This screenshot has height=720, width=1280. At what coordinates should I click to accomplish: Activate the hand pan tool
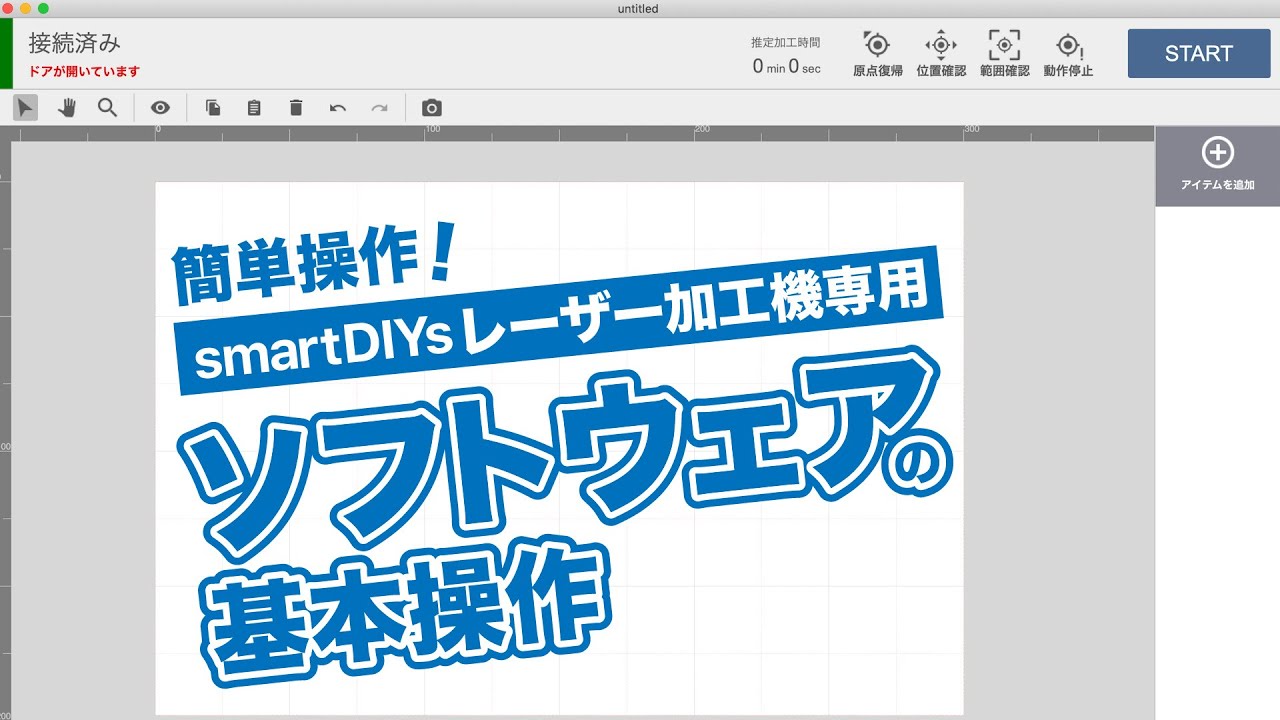point(67,107)
